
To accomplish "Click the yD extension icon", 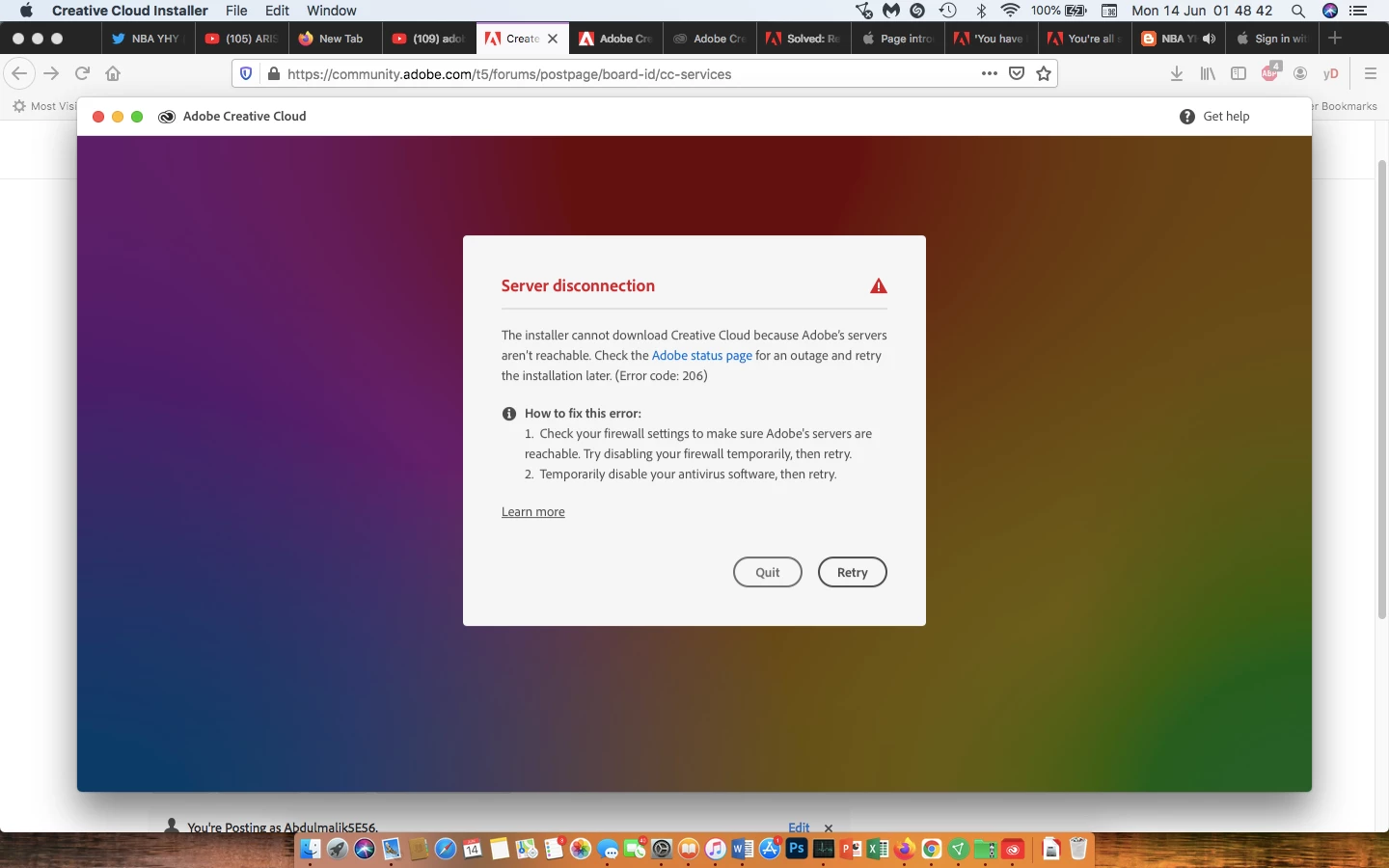I will click(1331, 73).
